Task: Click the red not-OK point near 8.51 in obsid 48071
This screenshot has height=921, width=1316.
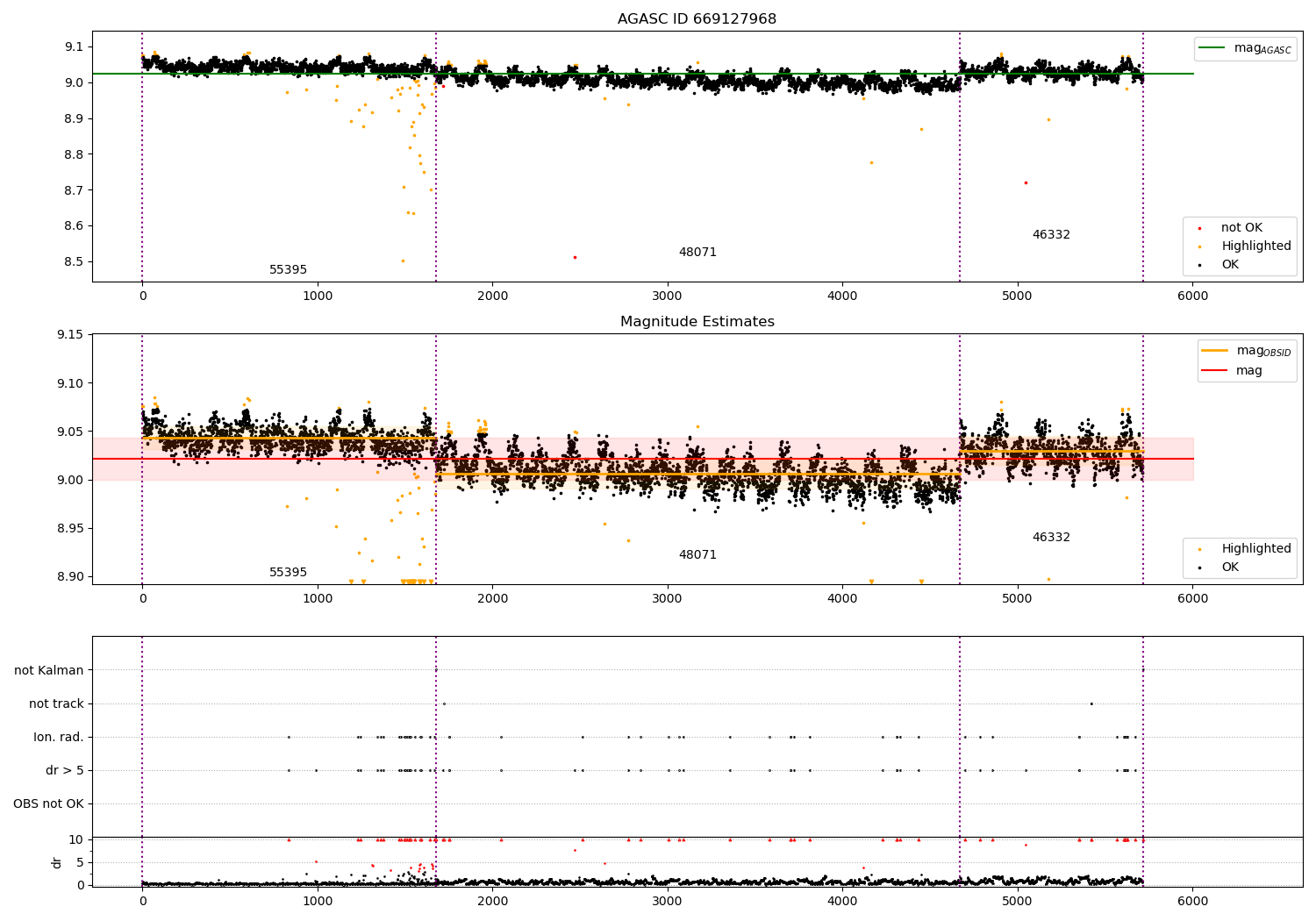Action: pyautogui.click(x=575, y=257)
